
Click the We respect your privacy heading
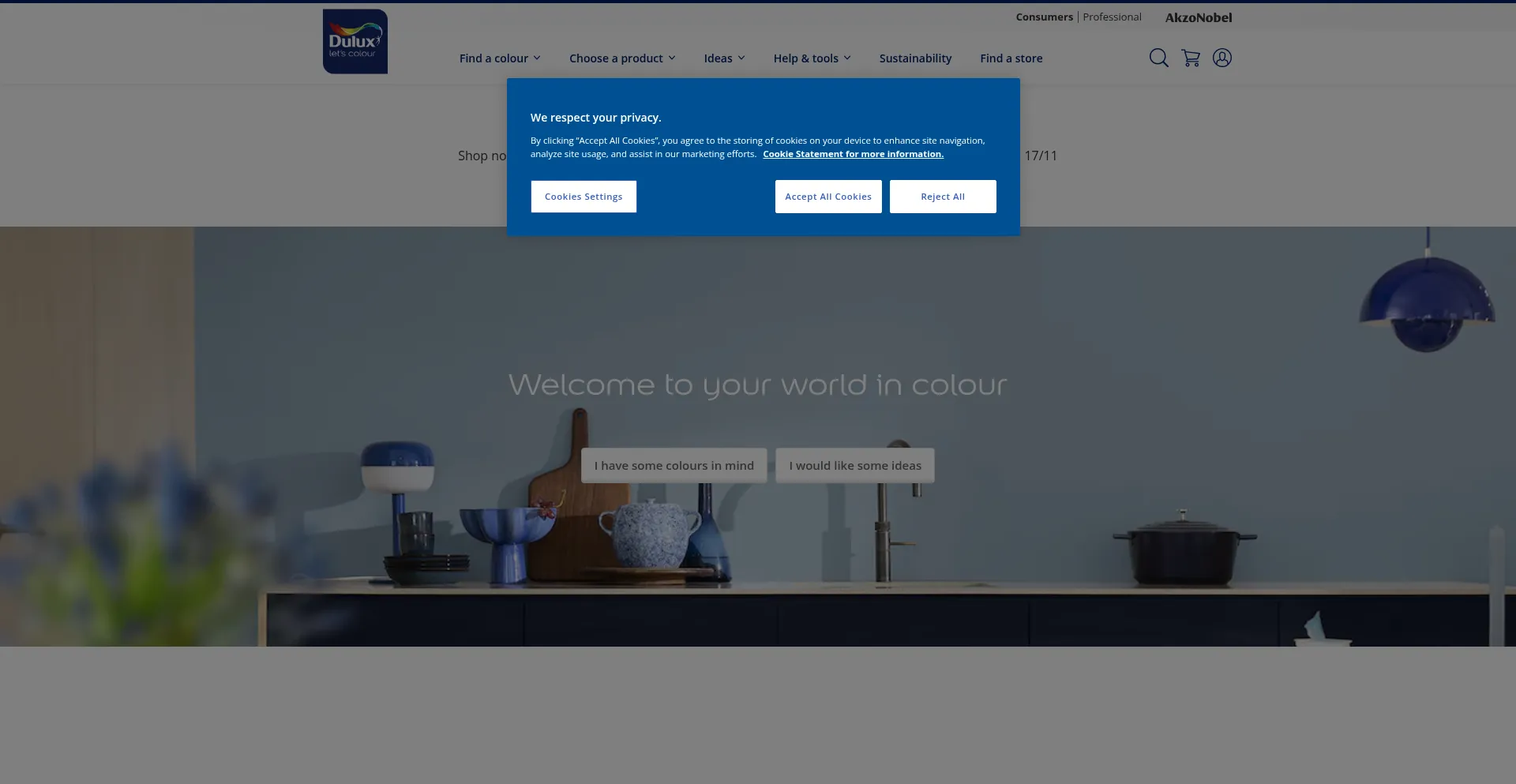tap(596, 118)
